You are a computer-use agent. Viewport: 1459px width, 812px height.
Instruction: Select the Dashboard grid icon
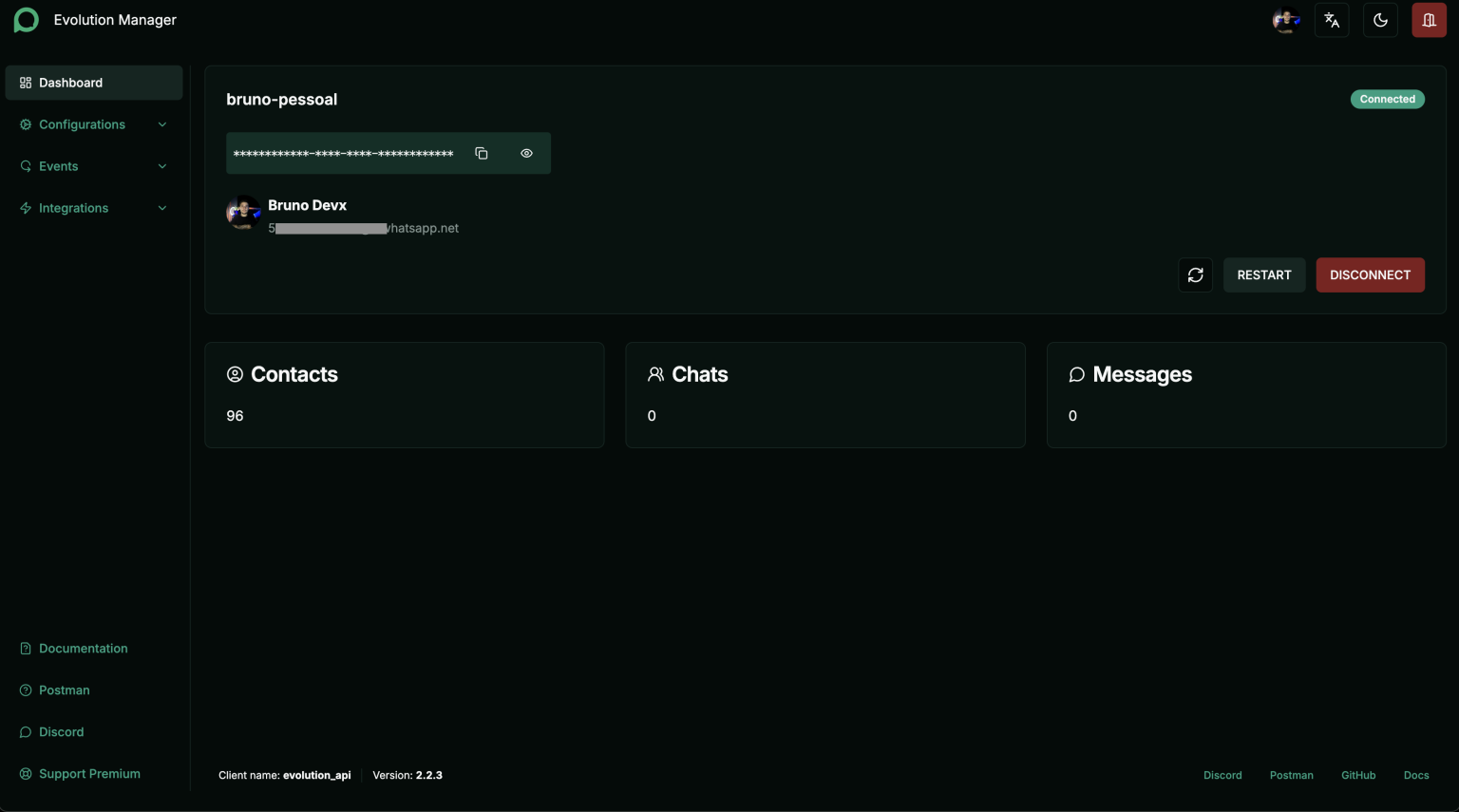pos(26,82)
